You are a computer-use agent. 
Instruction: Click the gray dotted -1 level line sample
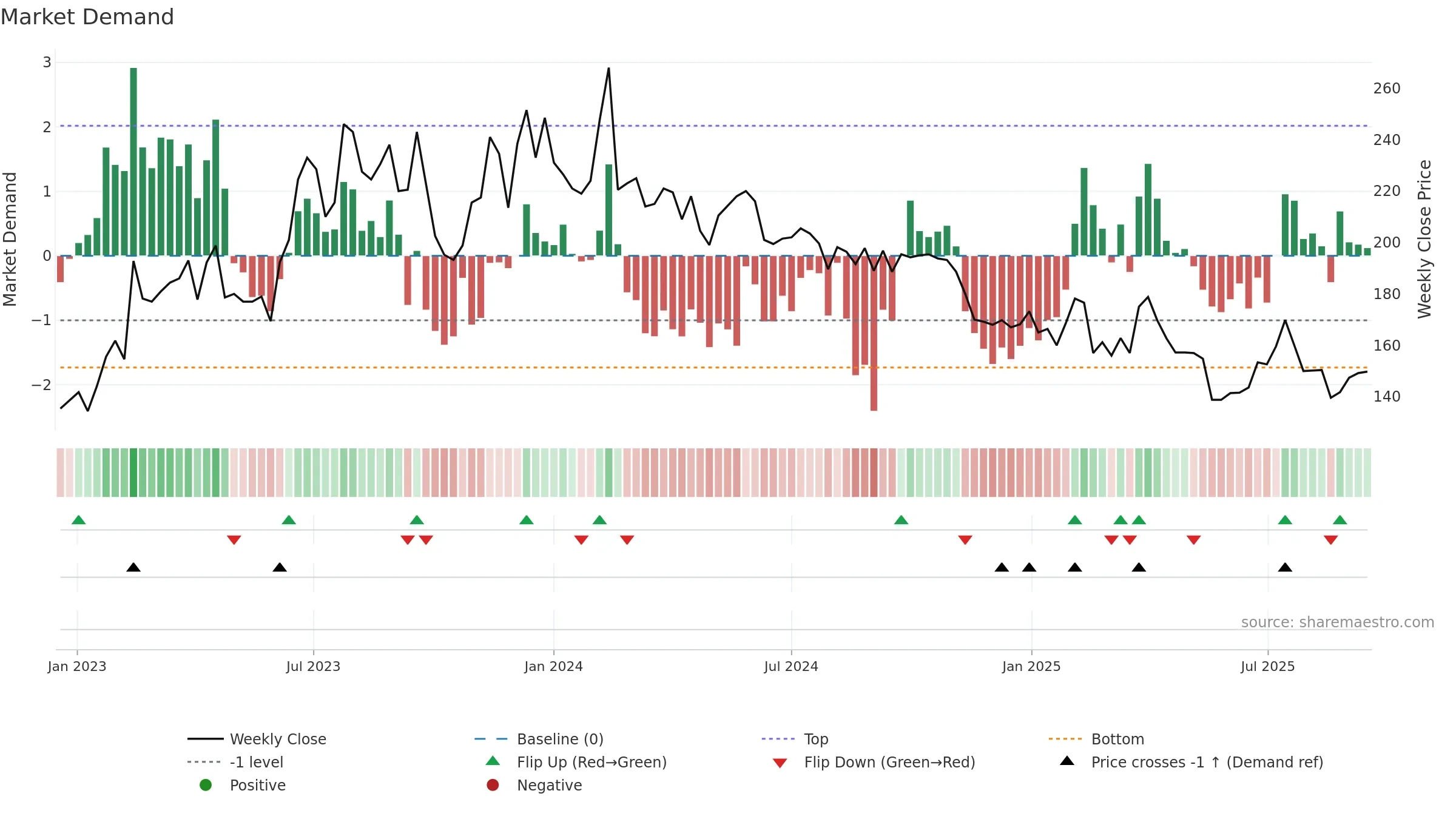tap(204, 762)
